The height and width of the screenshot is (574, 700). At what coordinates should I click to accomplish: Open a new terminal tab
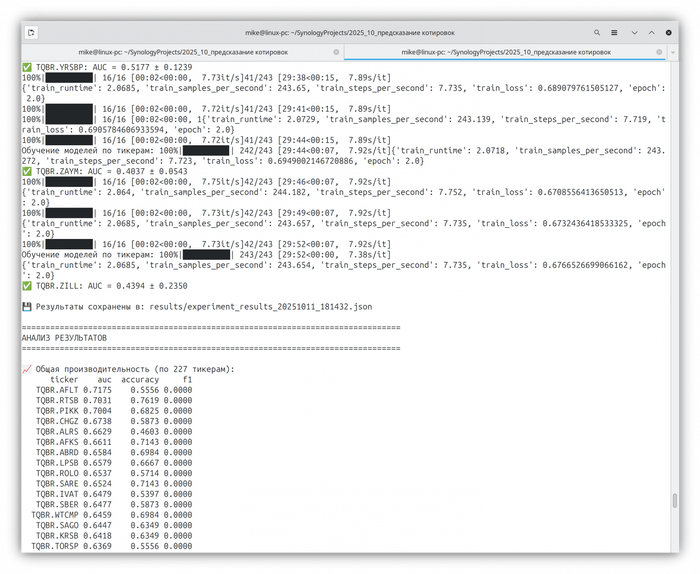32,33
